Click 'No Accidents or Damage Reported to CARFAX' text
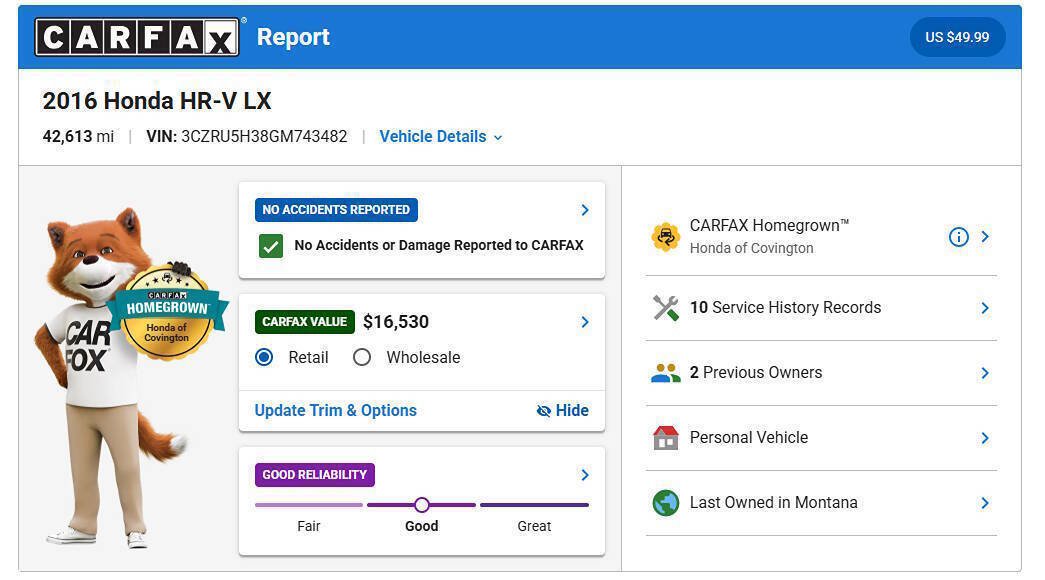 click(439, 245)
